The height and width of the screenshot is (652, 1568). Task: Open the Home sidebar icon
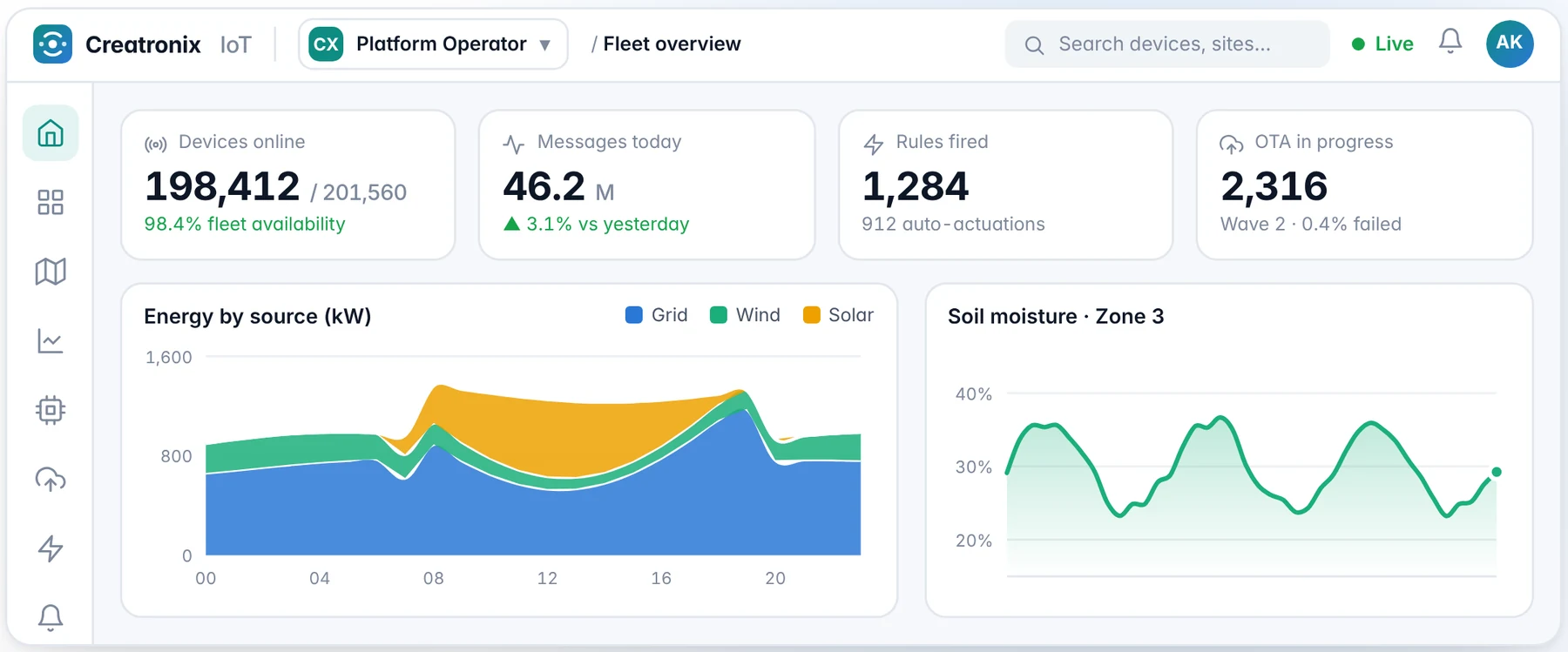[51, 133]
